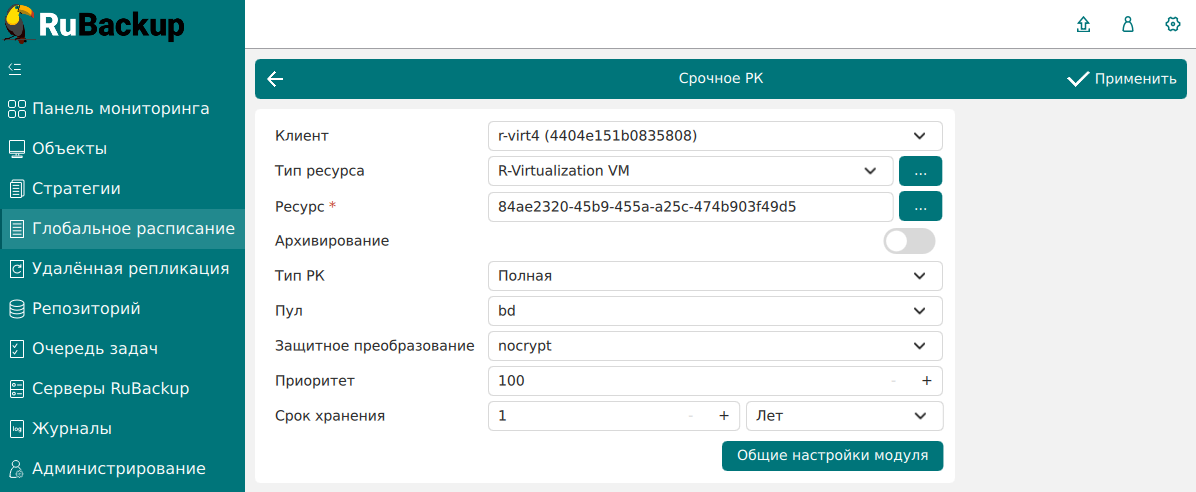1196x492 pixels.
Task: Click the Remote replication icon
Action: (x=16, y=269)
